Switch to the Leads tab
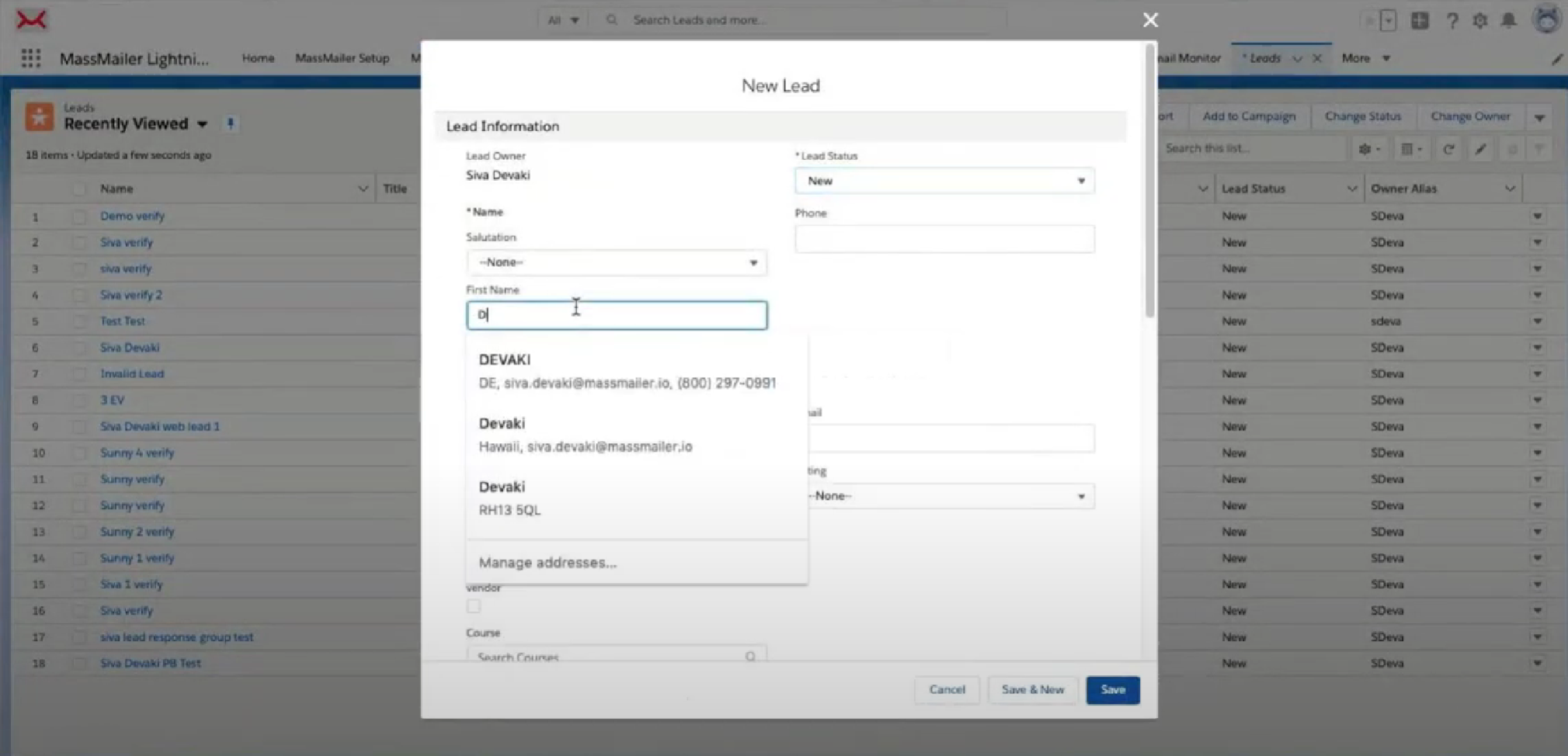This screenshot has height=756, width=1568. [x=1264, y=58]
